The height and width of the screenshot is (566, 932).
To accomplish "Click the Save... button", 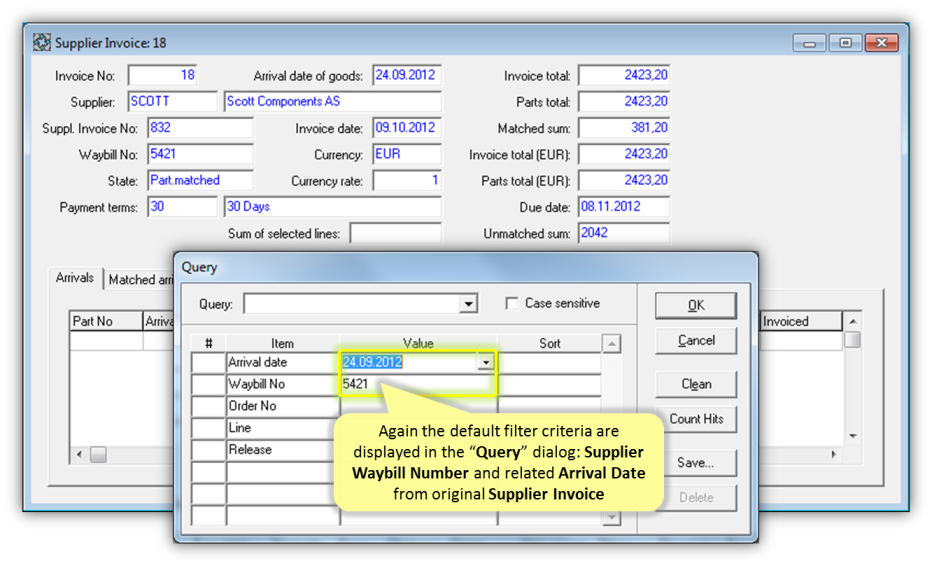I will click(x=695, y=463).
